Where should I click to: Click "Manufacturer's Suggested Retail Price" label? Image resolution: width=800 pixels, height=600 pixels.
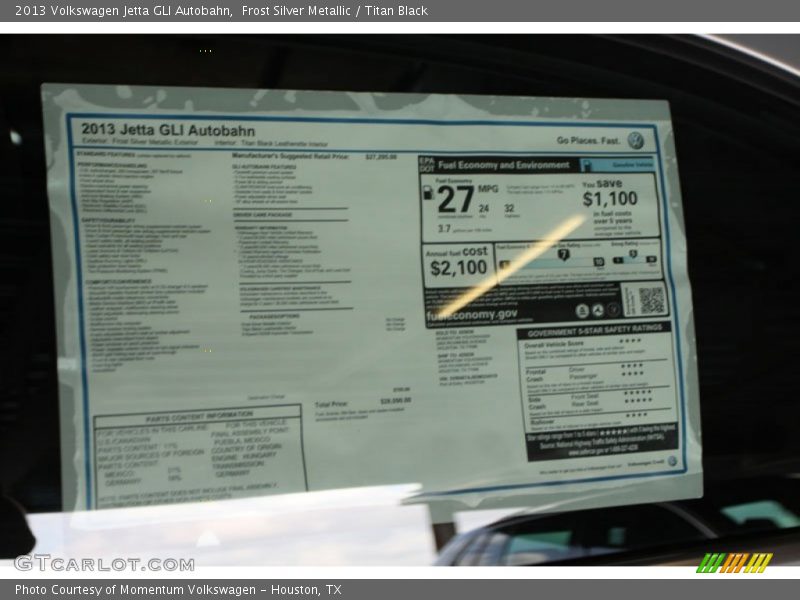[290, 156]
